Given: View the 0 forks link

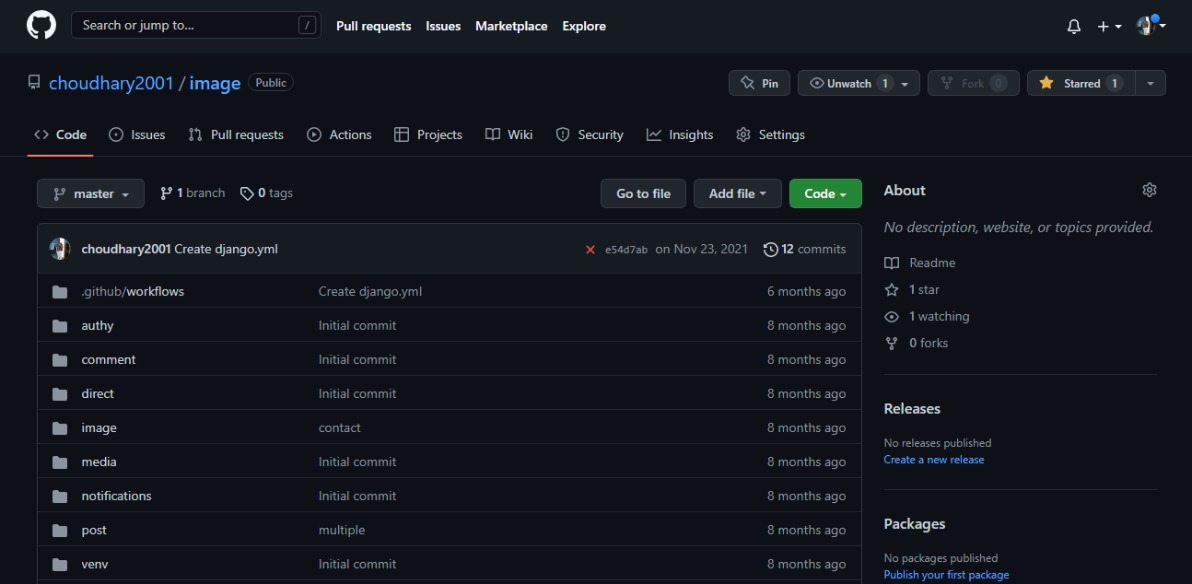Looking at the screenshot, I should tap(918, 343).
